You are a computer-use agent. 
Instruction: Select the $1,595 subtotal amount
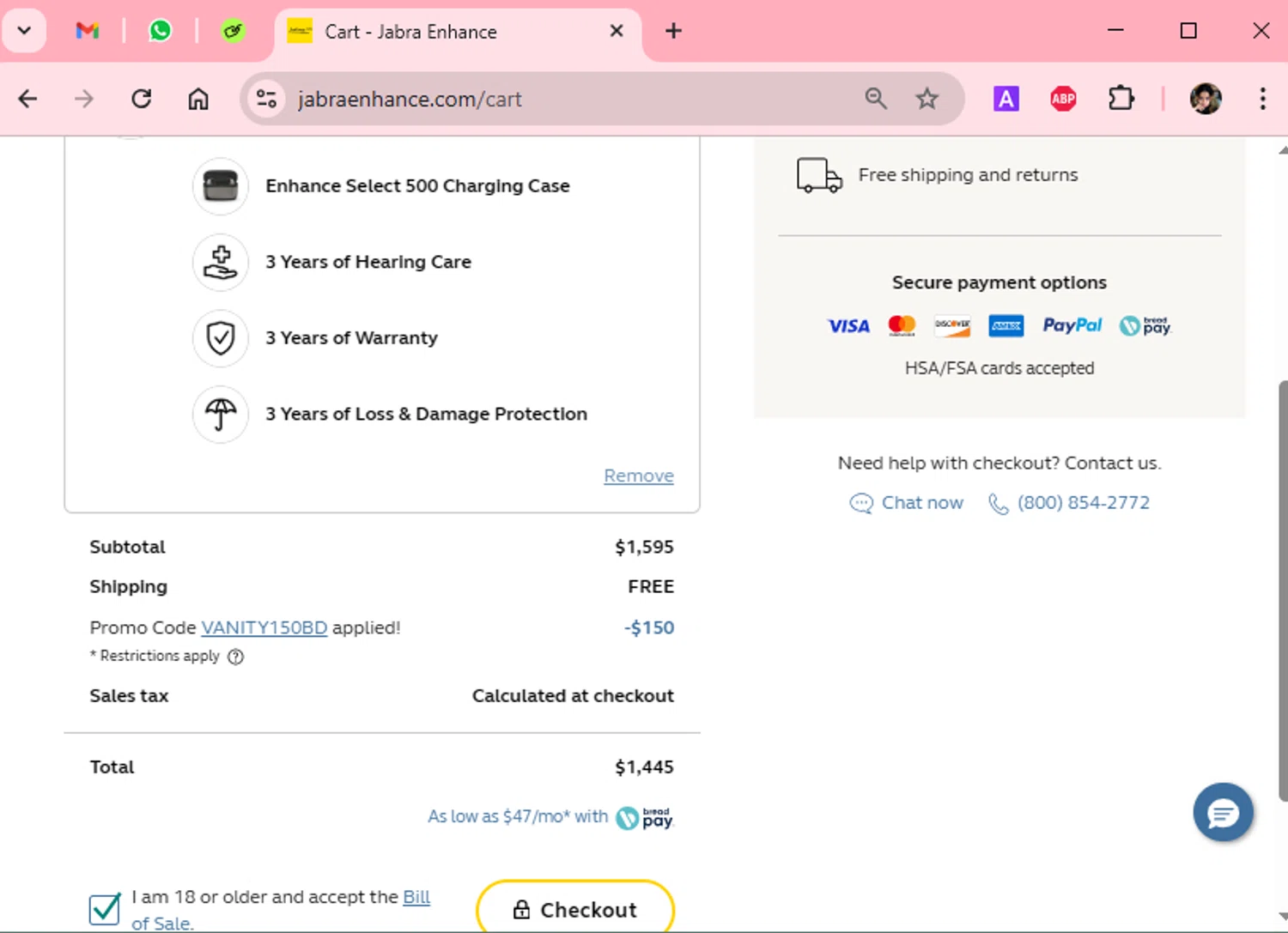(644, 548)
